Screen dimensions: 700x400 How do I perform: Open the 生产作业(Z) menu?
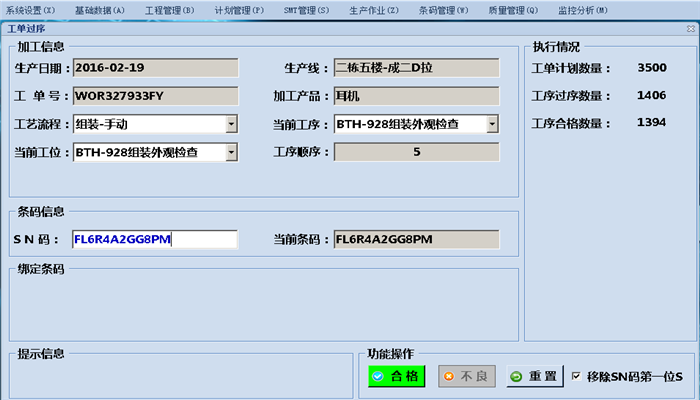(374, 10)
